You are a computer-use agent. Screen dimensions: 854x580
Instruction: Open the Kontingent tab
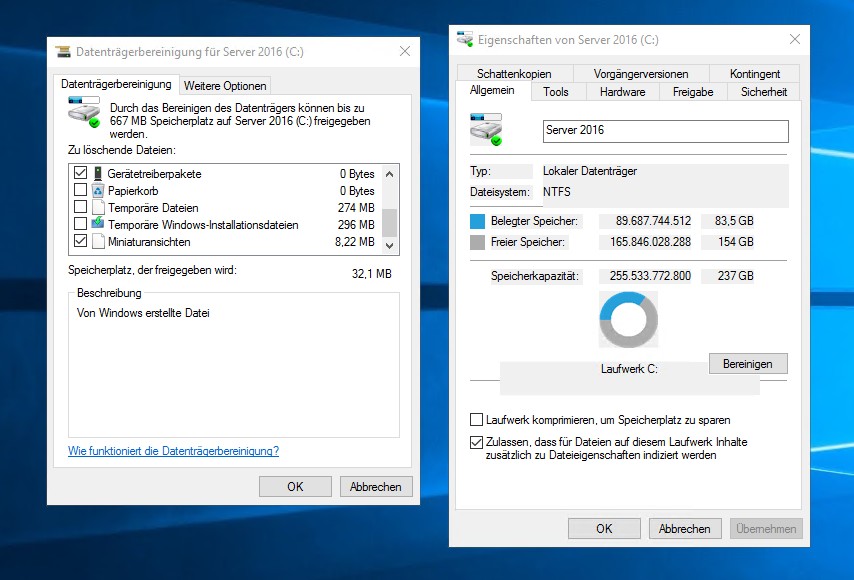point(755,74)
